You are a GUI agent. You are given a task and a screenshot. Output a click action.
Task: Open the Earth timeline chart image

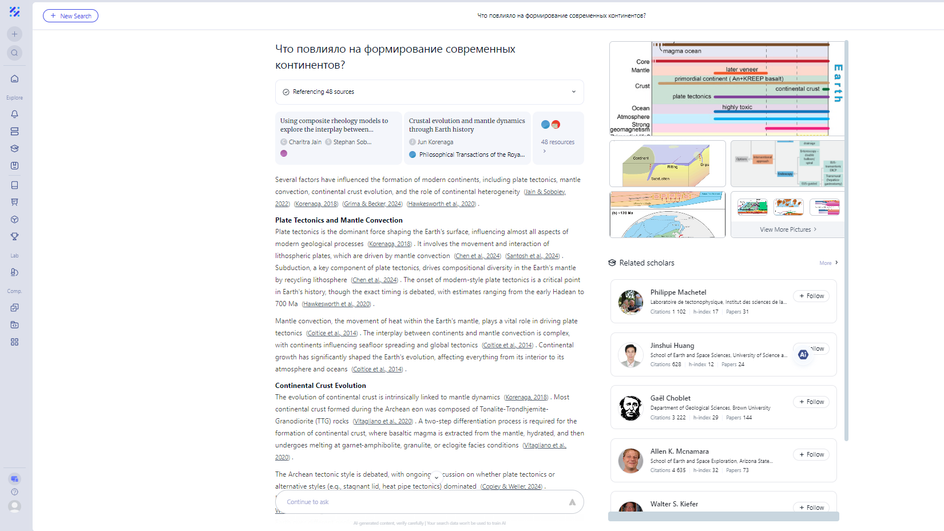pos(727,88)
